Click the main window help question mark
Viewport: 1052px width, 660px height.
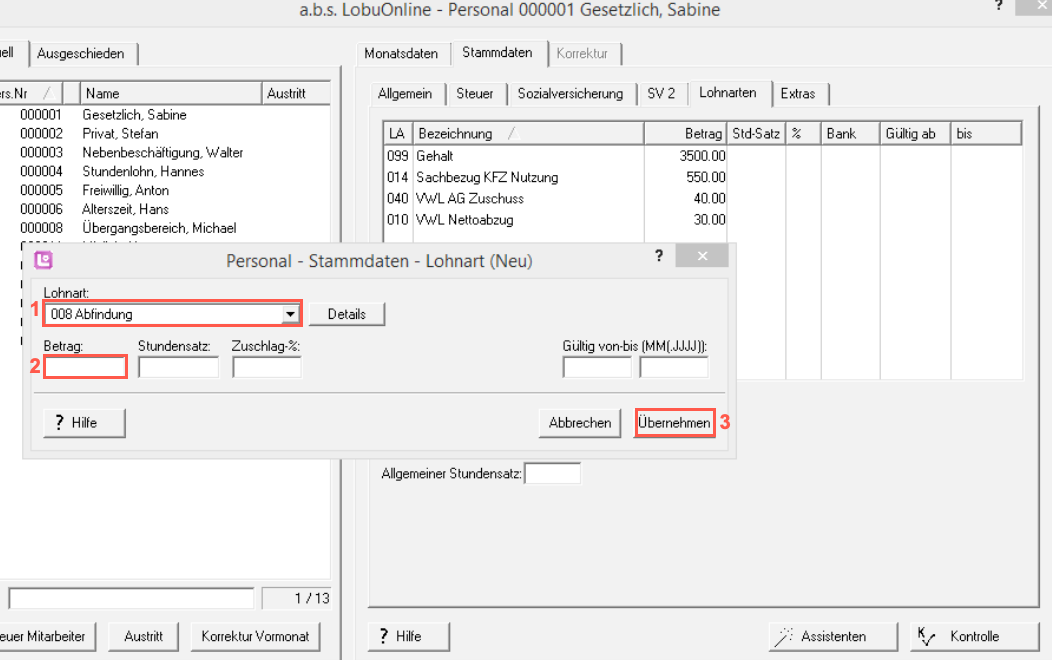coord(998,7)
